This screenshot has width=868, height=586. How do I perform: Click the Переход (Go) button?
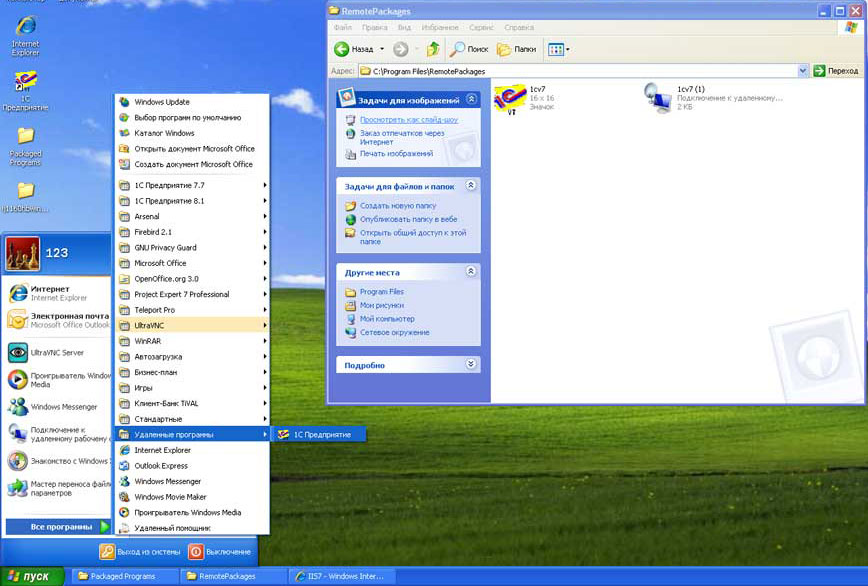tap(835, 71)
